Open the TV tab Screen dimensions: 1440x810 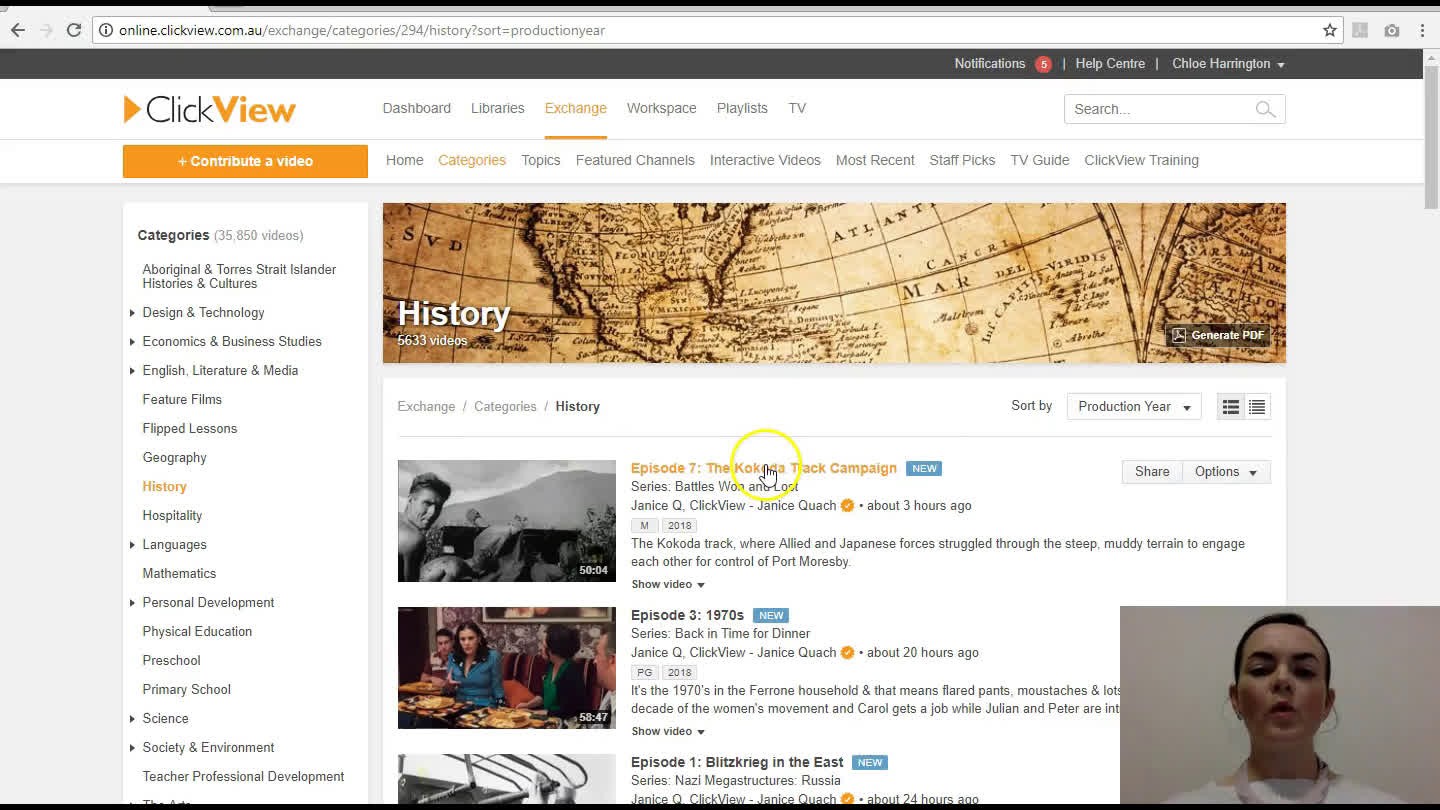click(797, 108)
